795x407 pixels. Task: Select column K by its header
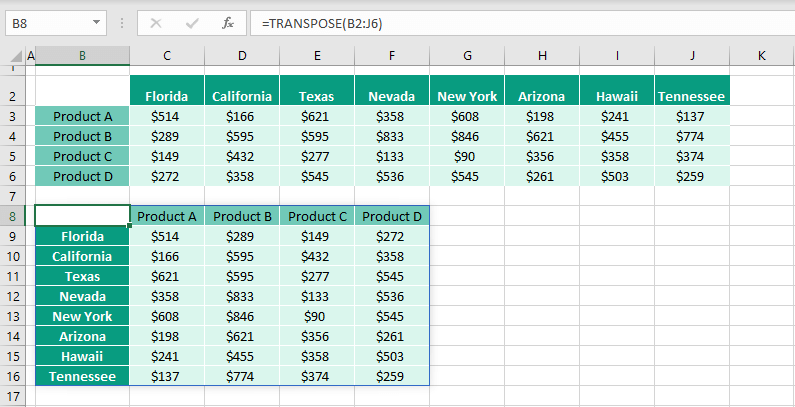tap(761, 56)
